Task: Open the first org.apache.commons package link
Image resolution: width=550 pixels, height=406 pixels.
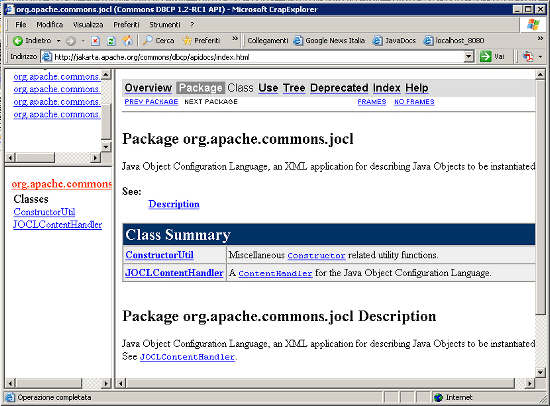Action: tap(57, 76)
